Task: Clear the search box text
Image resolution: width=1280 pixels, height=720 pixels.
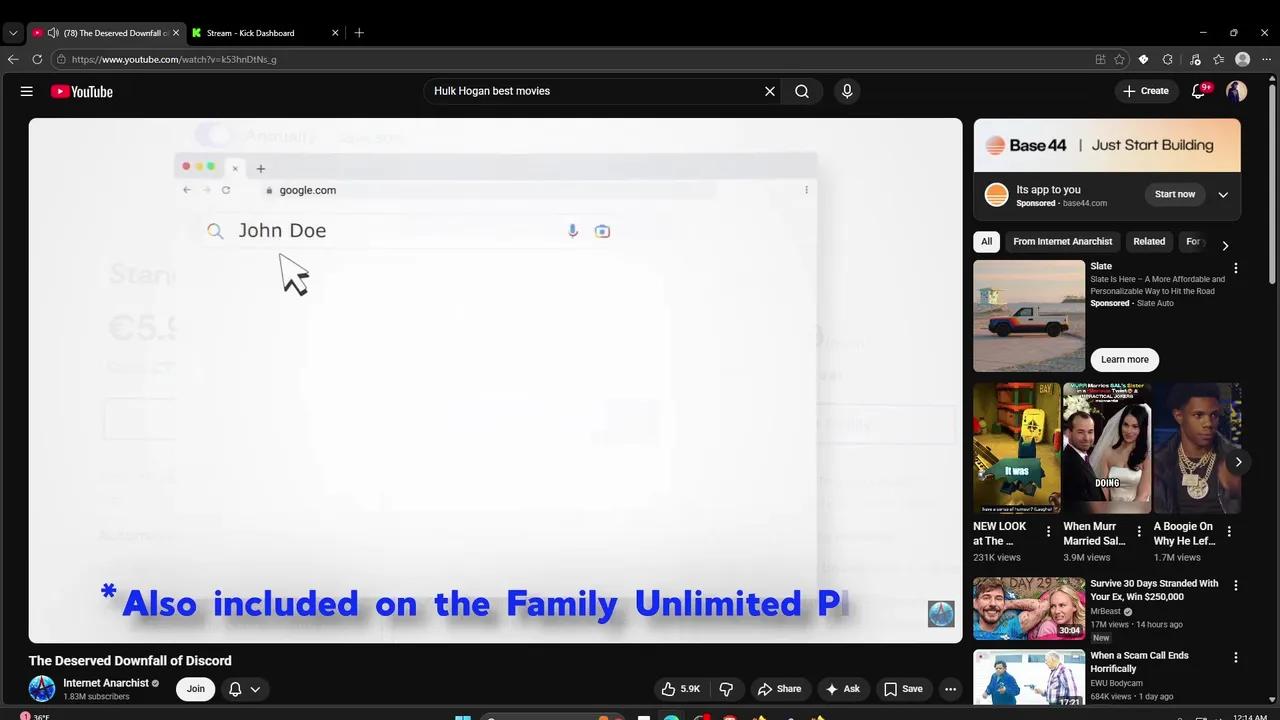Action: point(770,91)
